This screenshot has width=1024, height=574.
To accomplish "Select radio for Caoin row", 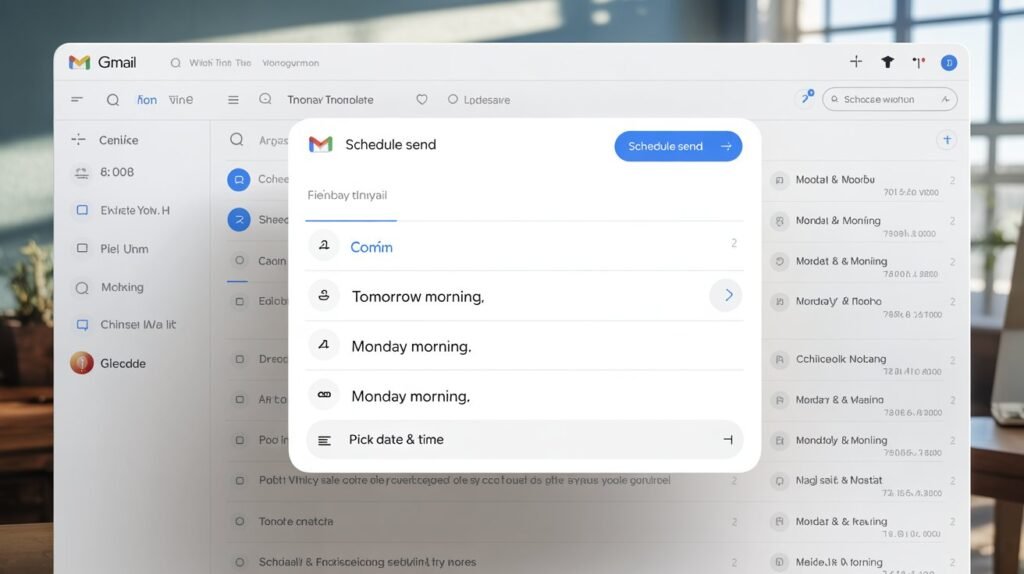I will (x=240, y=261).
